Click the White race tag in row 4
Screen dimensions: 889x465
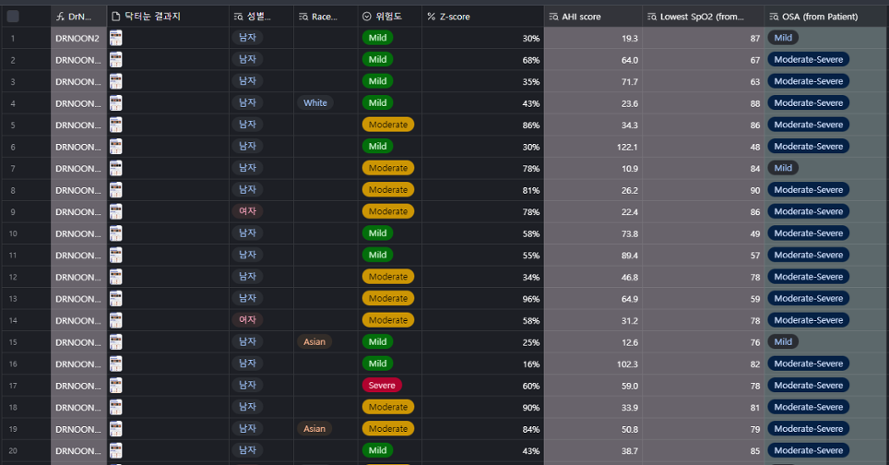[x=315, y=103]
